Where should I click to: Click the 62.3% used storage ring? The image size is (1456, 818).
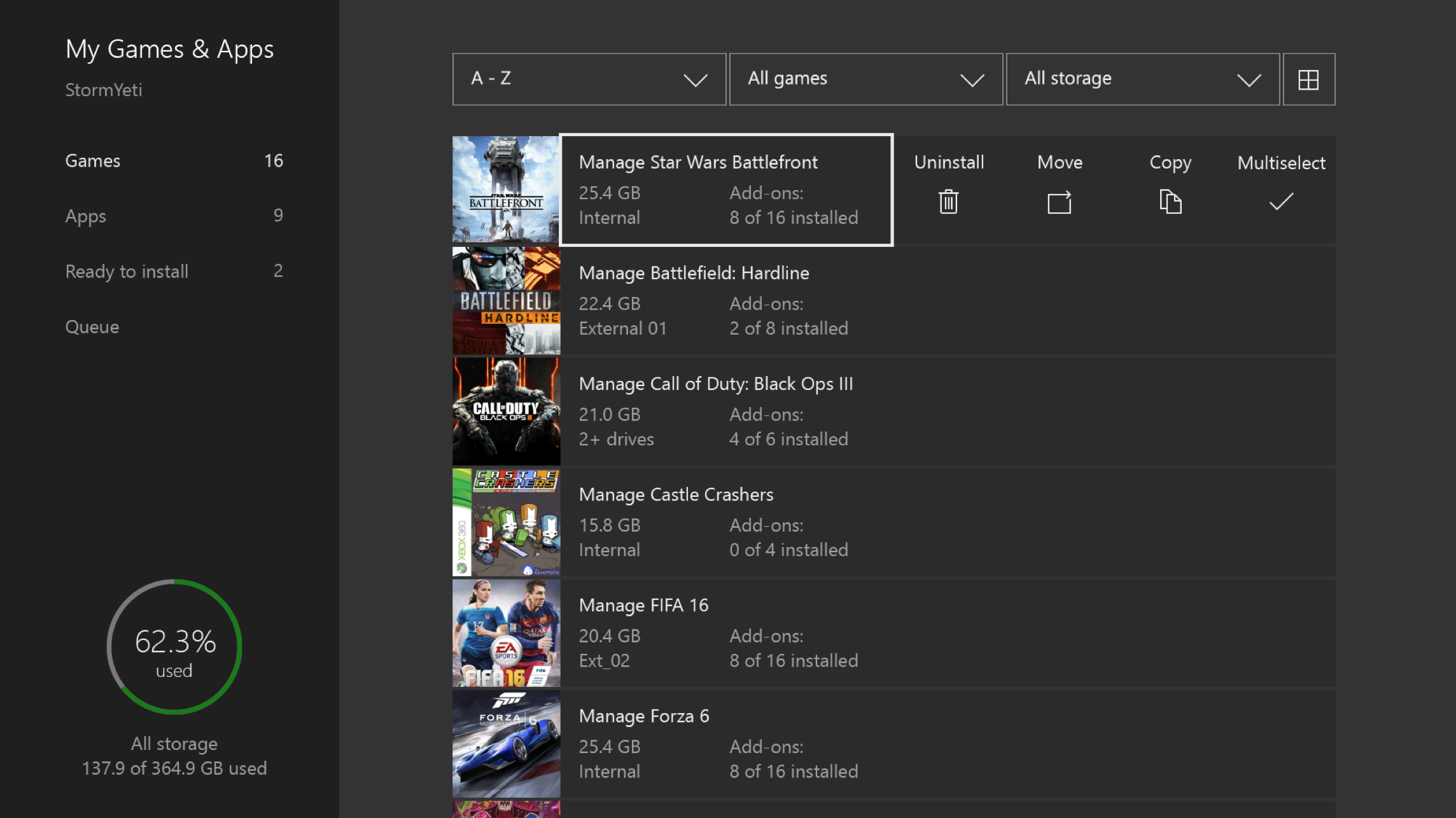[x=174, y=646]
